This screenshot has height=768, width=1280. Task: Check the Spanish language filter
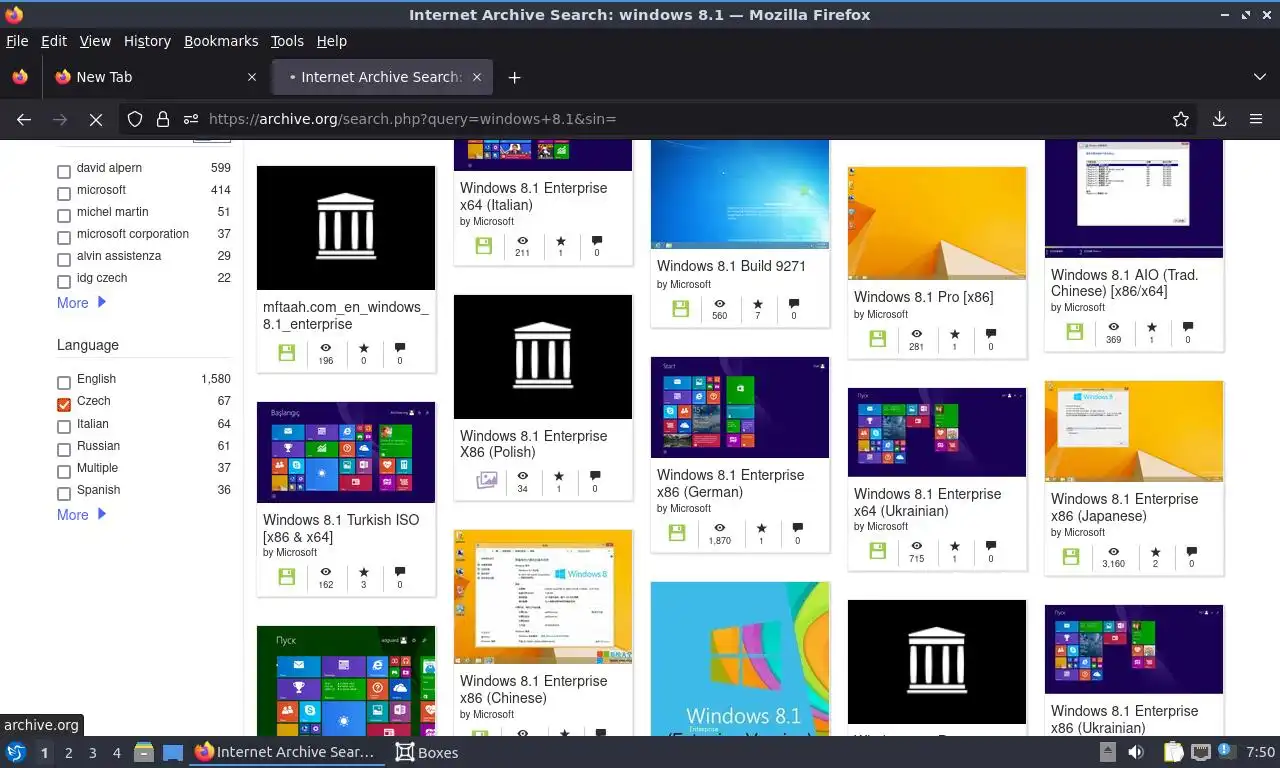(x=64, y=492)
